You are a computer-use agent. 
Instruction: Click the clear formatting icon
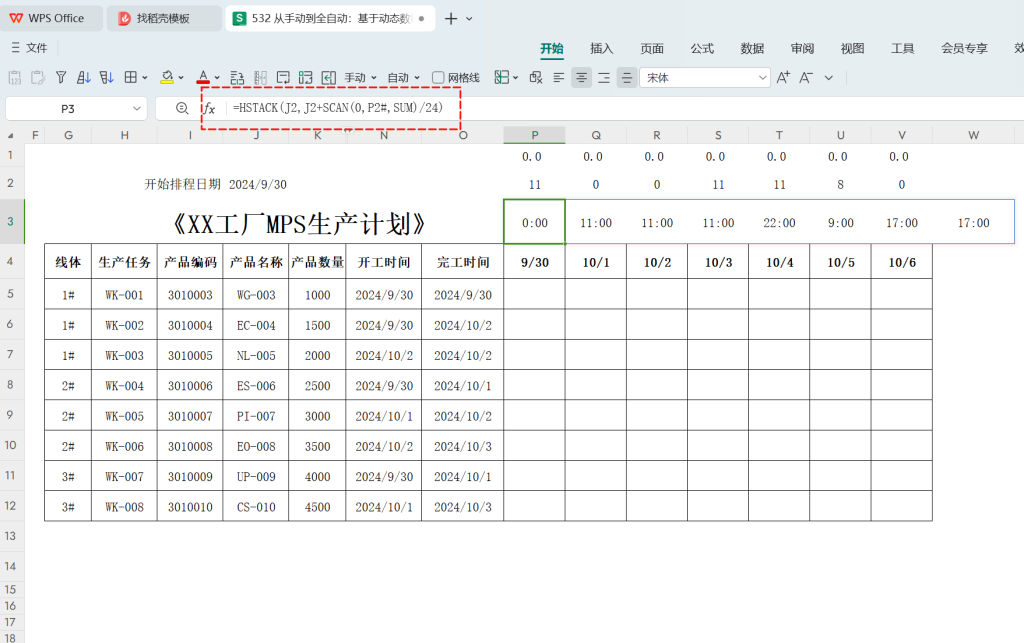[x=536, y=78]
